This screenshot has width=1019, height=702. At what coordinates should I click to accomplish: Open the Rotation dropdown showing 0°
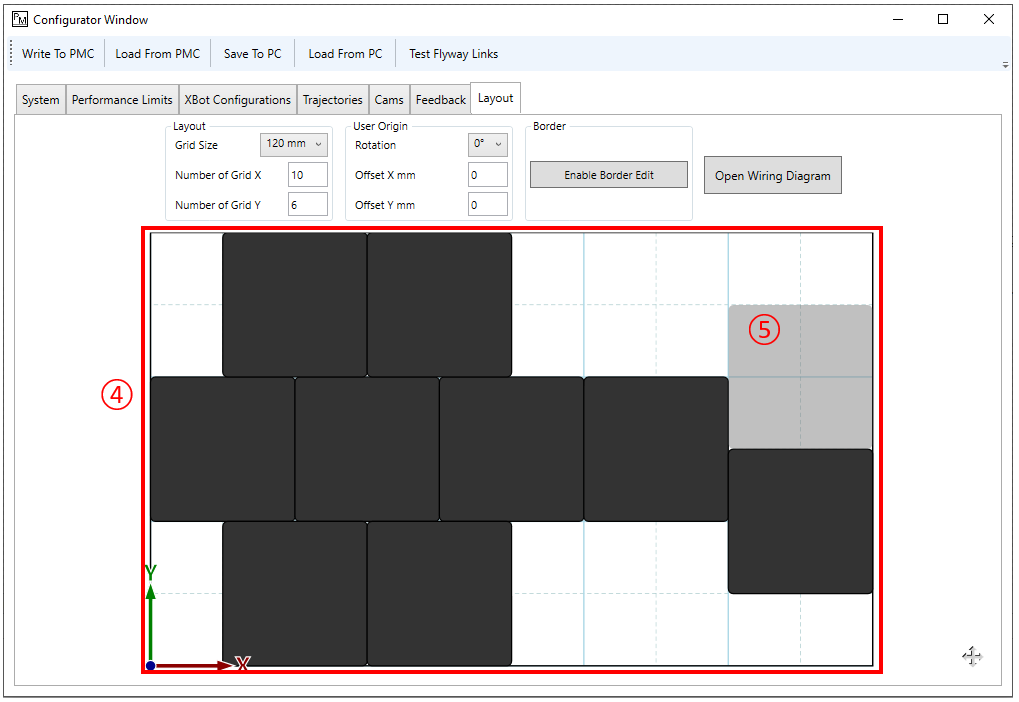487,144
